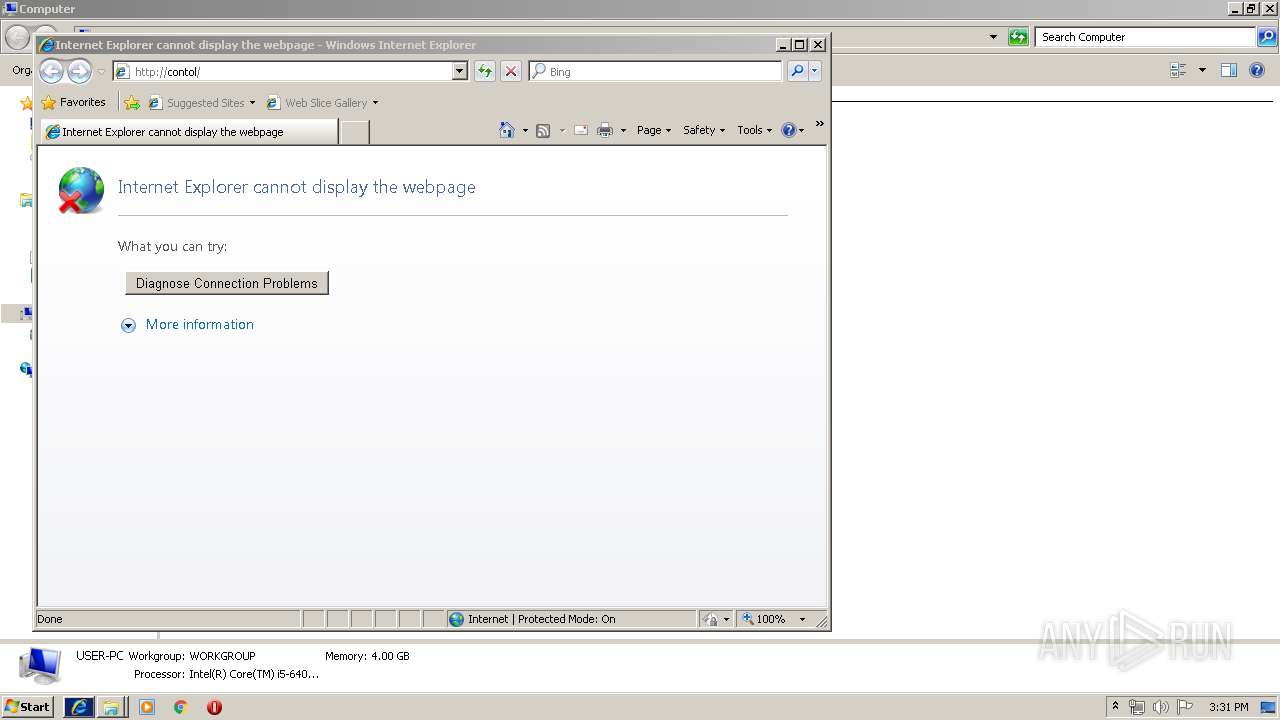Image resolution: width=1280 pixels, height=720 pixels.
Task: Show hidden system tray icons
Action: [1115, 706]
